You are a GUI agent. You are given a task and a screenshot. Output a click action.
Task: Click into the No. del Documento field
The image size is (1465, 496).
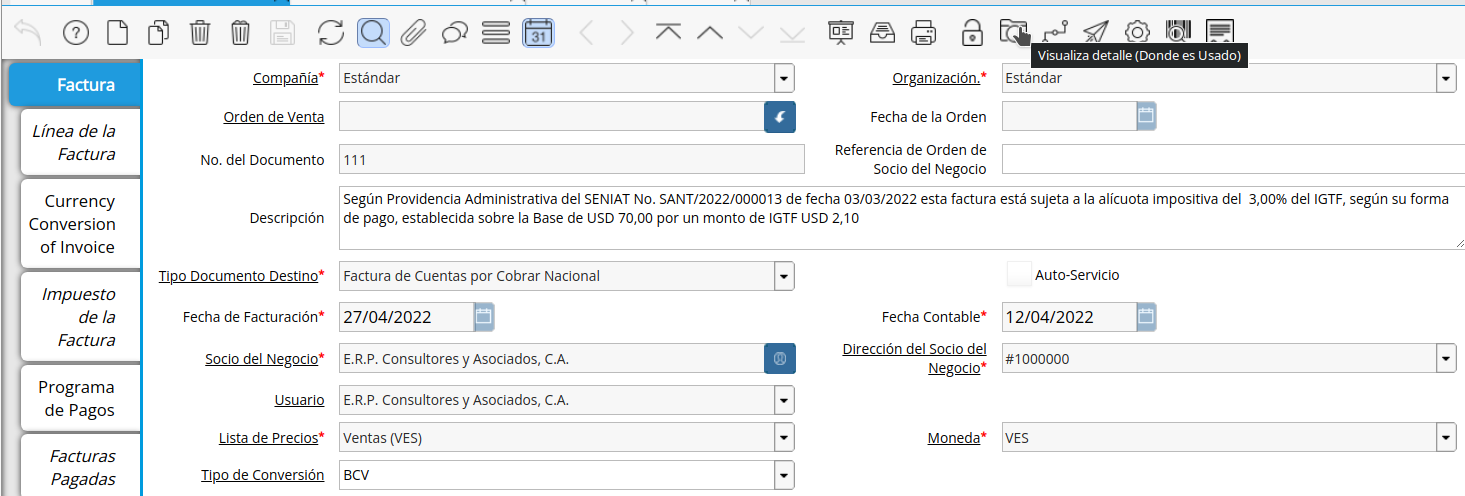pos(572,159)
